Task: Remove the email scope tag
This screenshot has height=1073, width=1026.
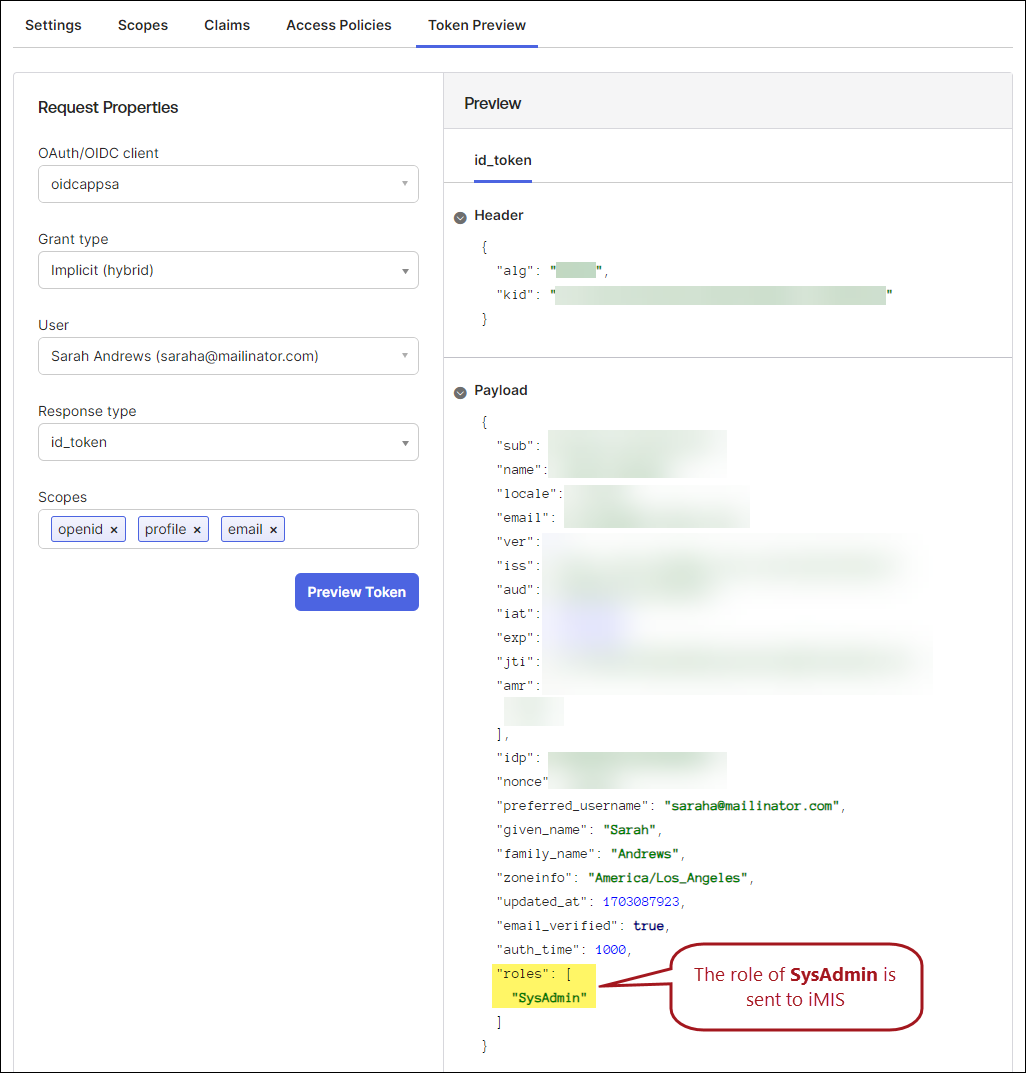Action: [x=273, y=530]
